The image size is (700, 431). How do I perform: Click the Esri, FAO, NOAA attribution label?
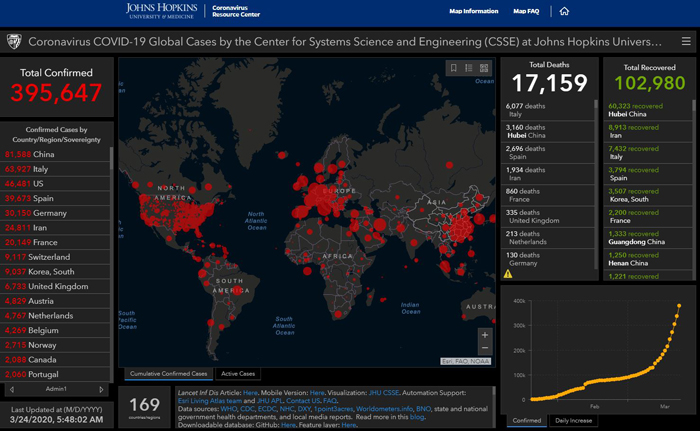[x=466, y=361]
